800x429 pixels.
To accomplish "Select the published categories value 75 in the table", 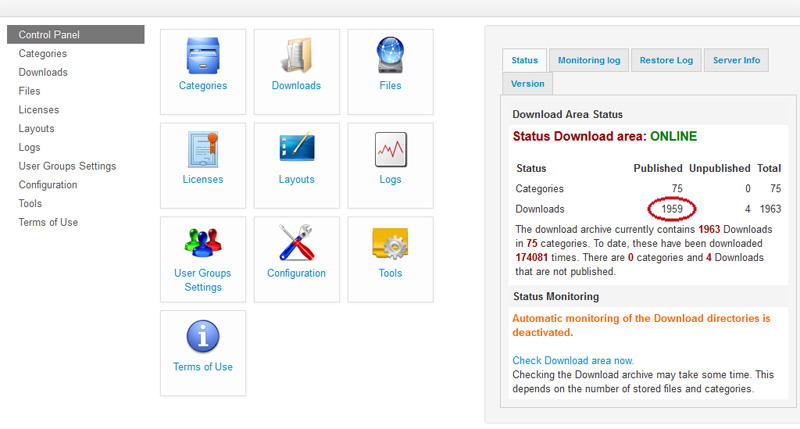I will pyautogui.click(x=677, y=189).
